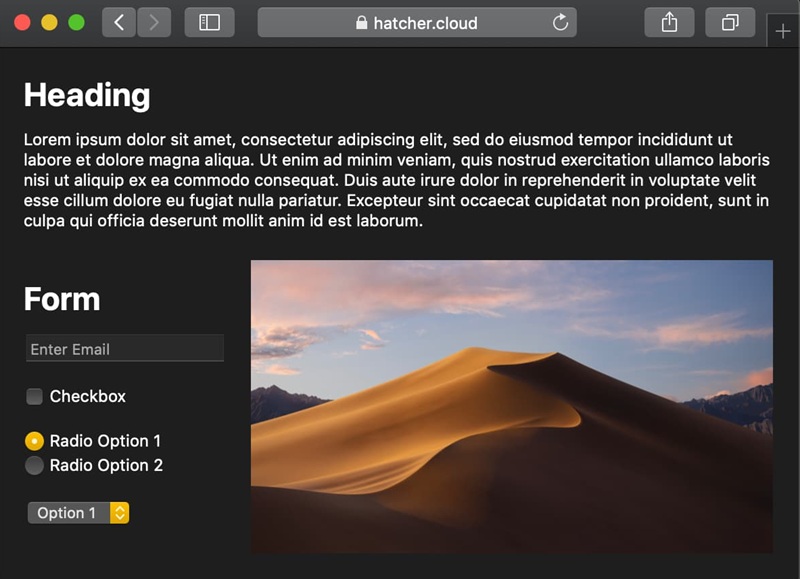Click the desert dune image

(512, 407)
